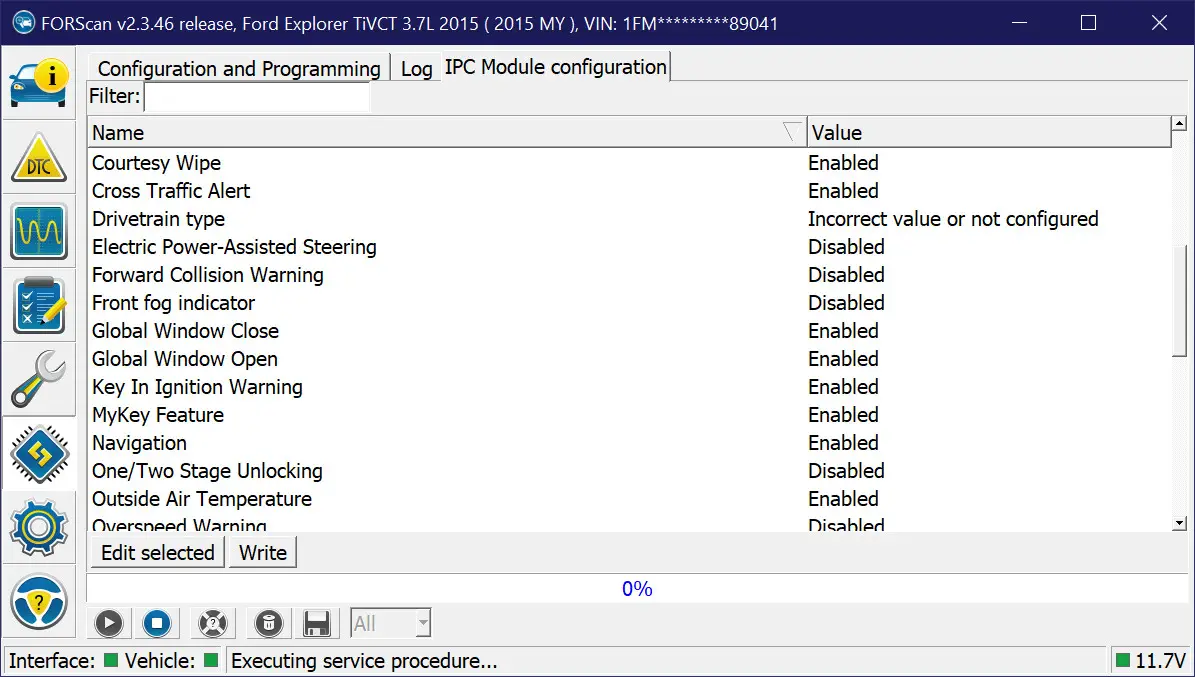Select the Cross Traffic Alert row
Screen dimensions: 1195x677
coord(630,191)
